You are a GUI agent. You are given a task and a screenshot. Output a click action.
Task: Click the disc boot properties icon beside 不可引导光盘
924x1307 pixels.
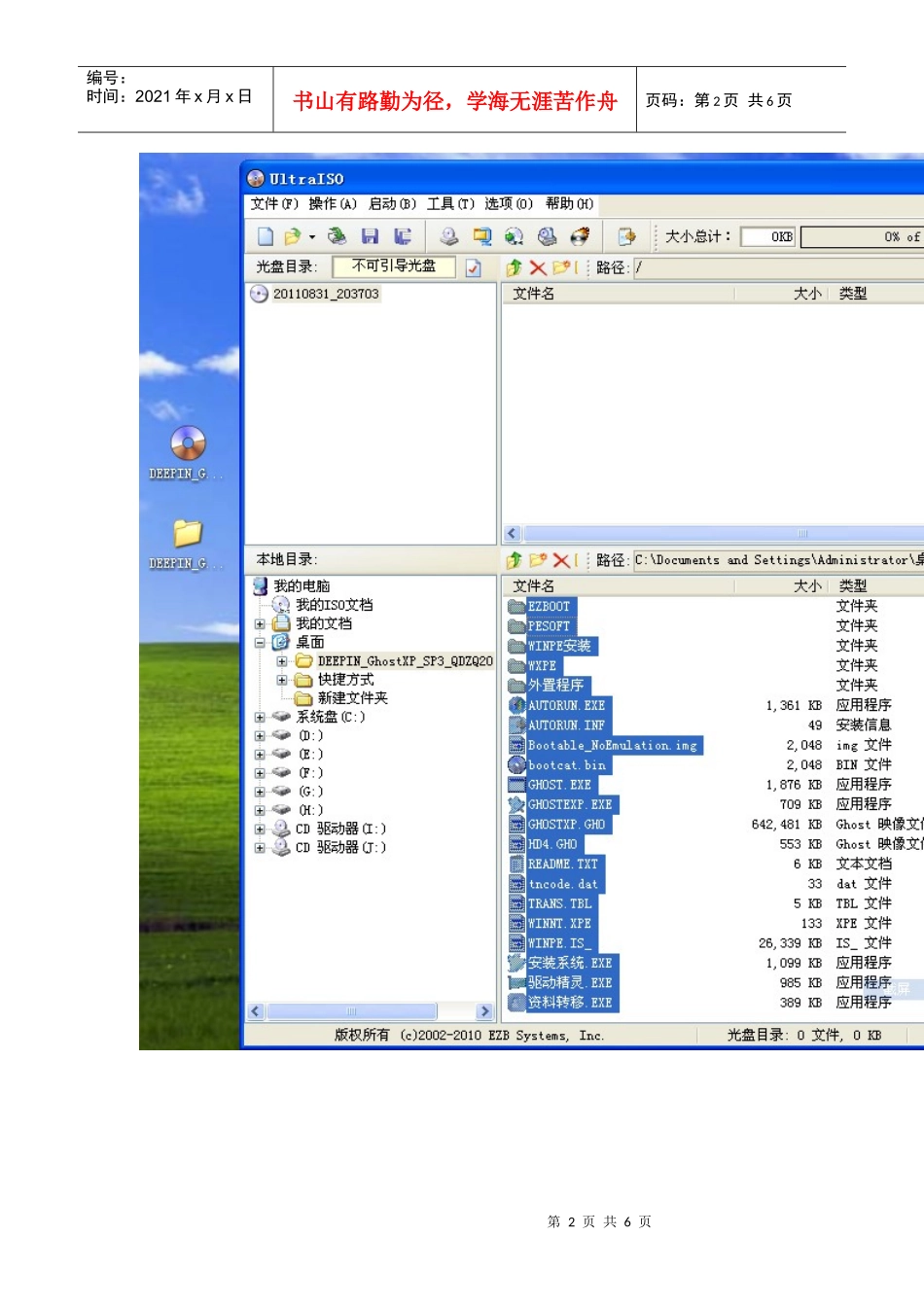pos(474,267)
